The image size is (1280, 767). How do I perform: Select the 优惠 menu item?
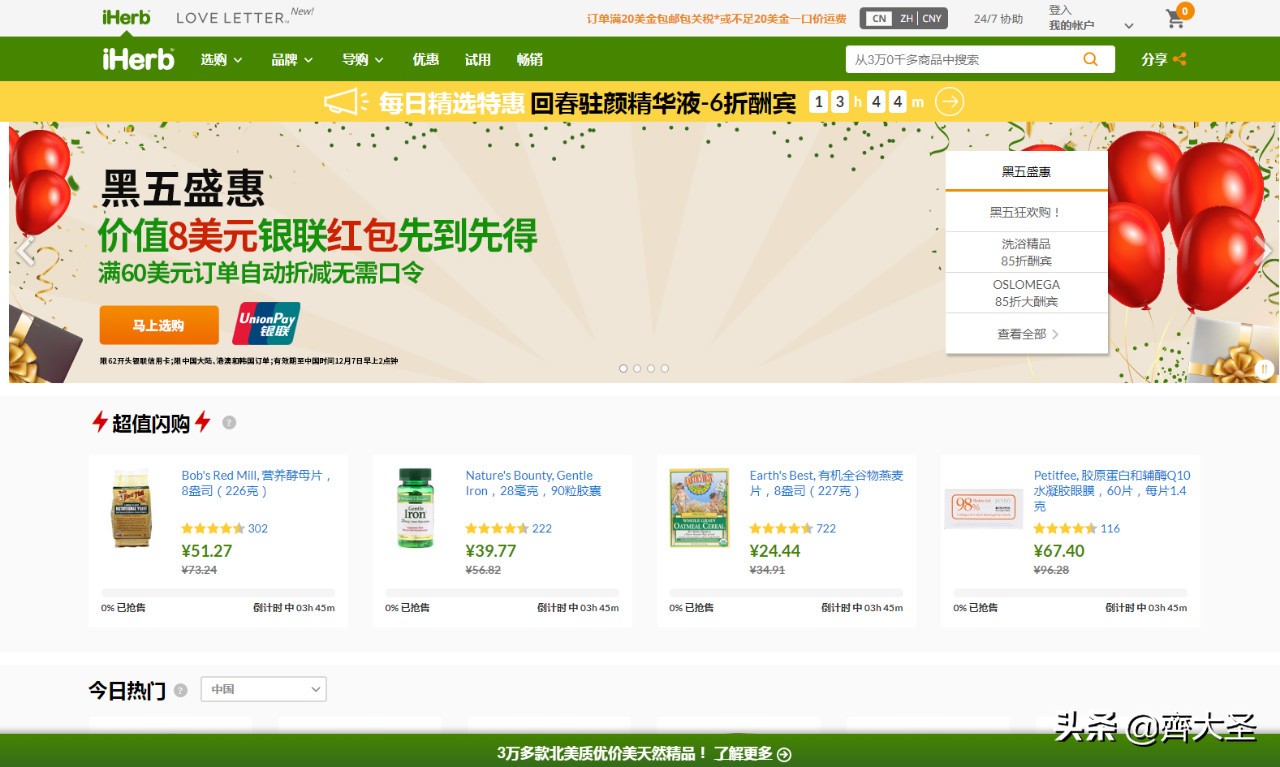pos(425,59)
